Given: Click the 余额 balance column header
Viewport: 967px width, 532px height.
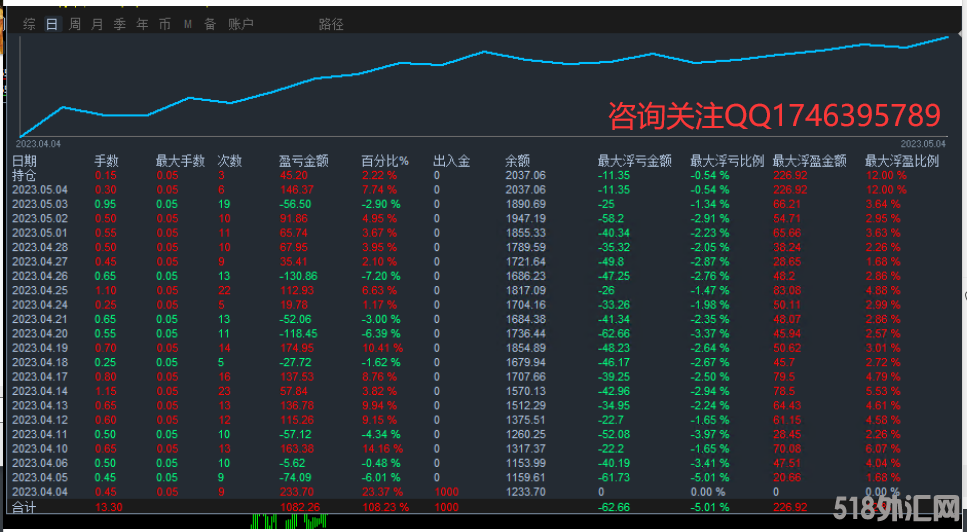Looking at the screenshot, I should point(517,160).
